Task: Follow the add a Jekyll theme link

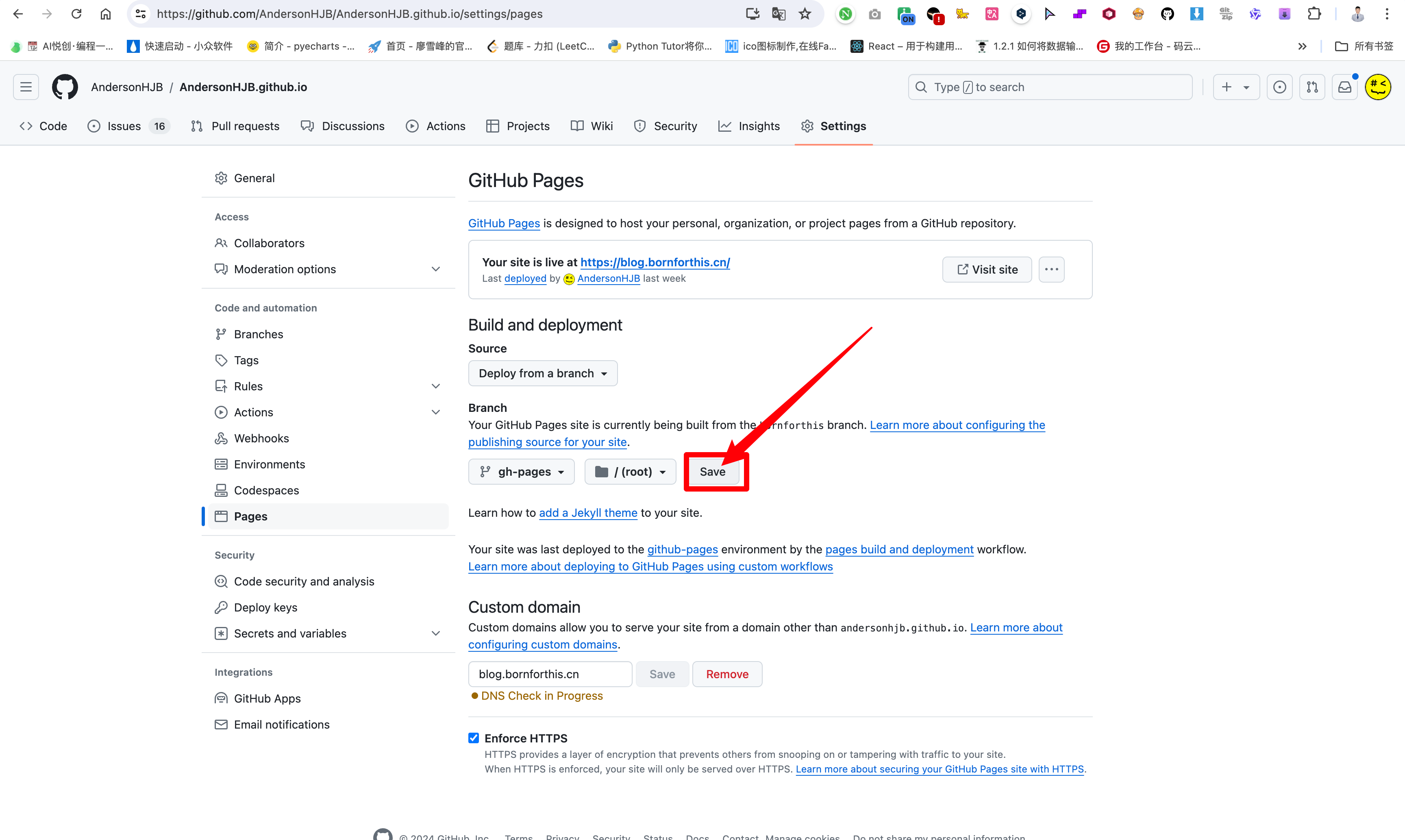Action: point(588,513)
